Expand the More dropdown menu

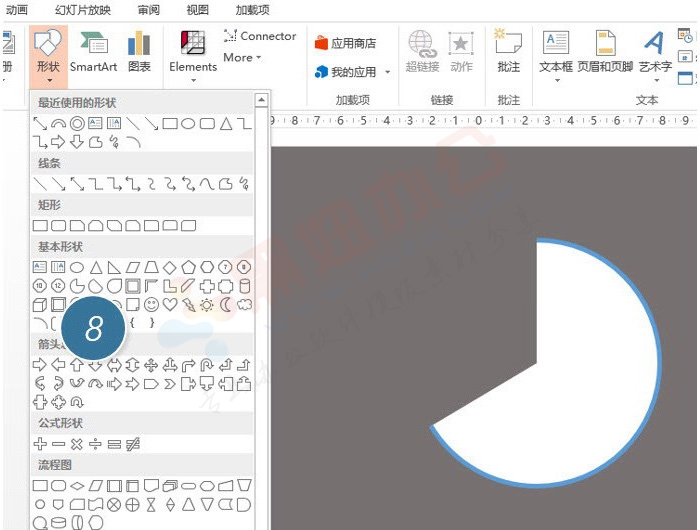[242, 58]
